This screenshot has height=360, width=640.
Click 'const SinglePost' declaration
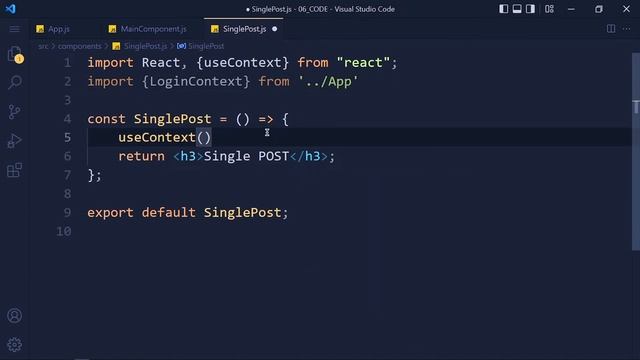(149, 119)
